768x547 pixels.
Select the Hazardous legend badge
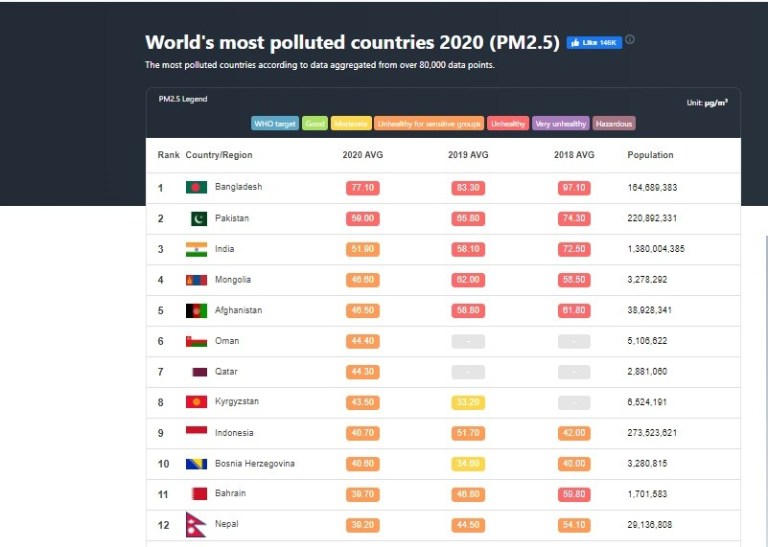pyautogui.click(x=613, y=124)
